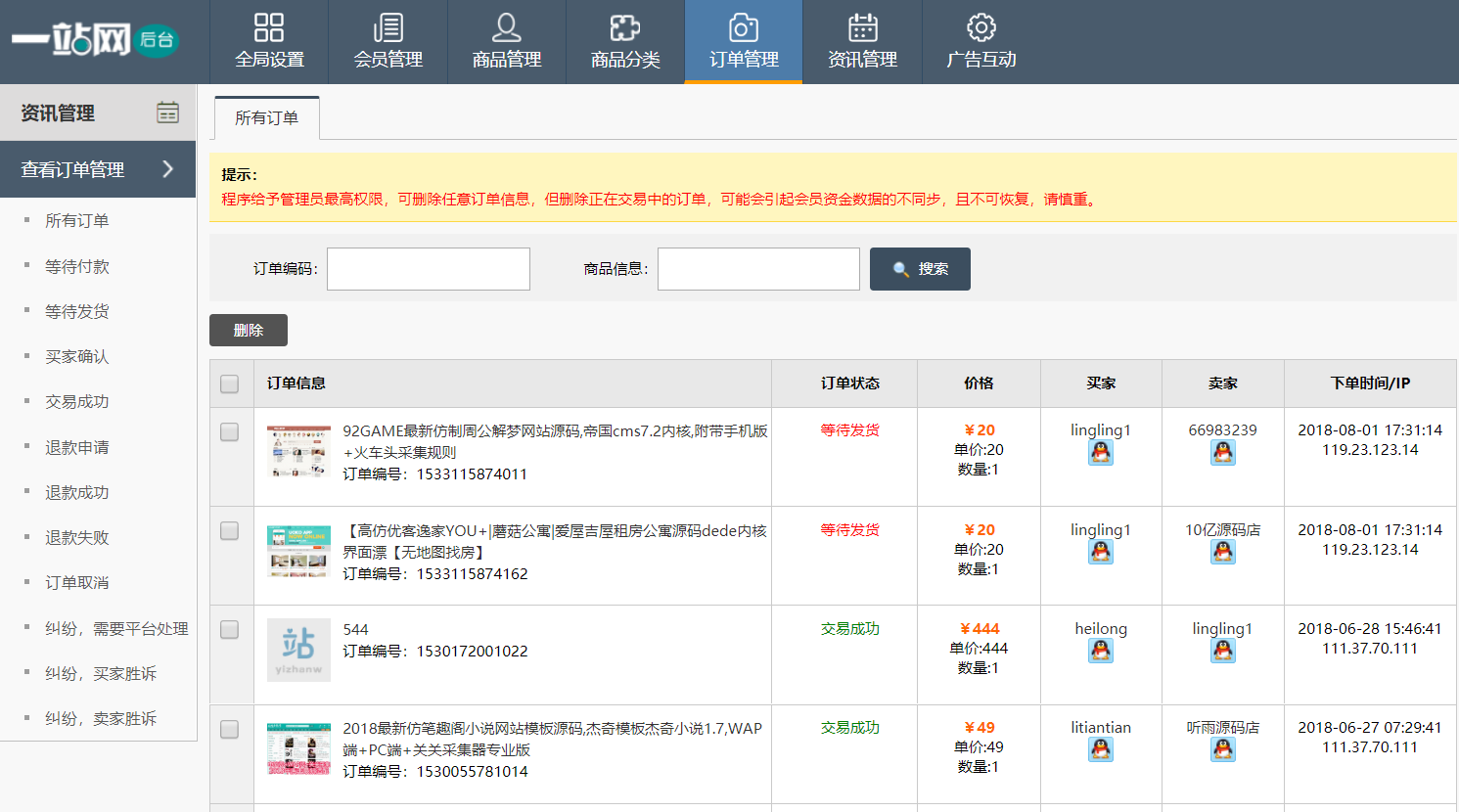Open 商品分类 category puzzle icon

pyautogui.click(x=624, y=28)
